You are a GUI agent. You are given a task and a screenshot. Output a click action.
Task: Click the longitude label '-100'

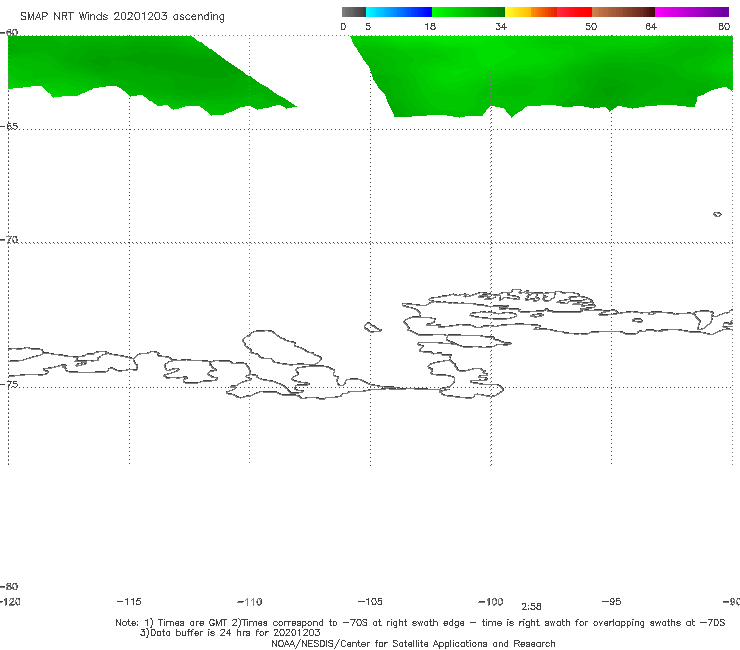coord(491,601)
